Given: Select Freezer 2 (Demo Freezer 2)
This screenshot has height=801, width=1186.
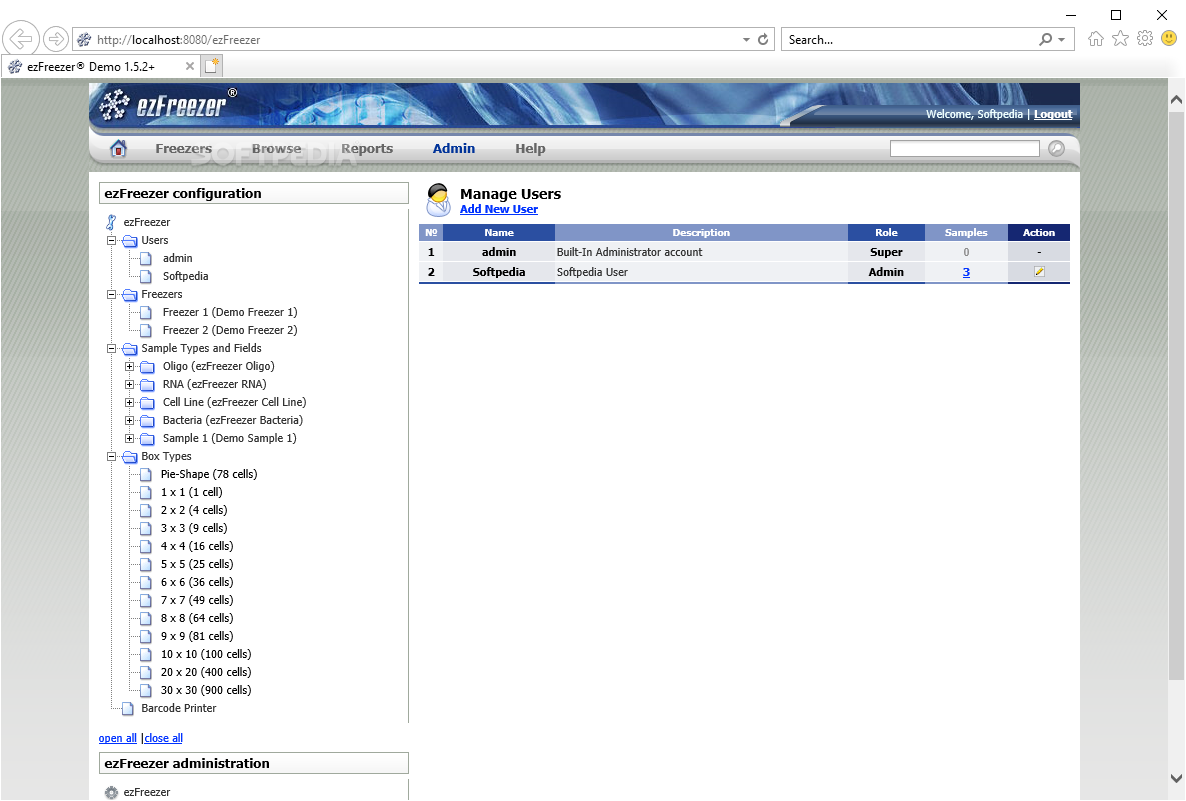Looking at the screenshot, I should 230,331.
